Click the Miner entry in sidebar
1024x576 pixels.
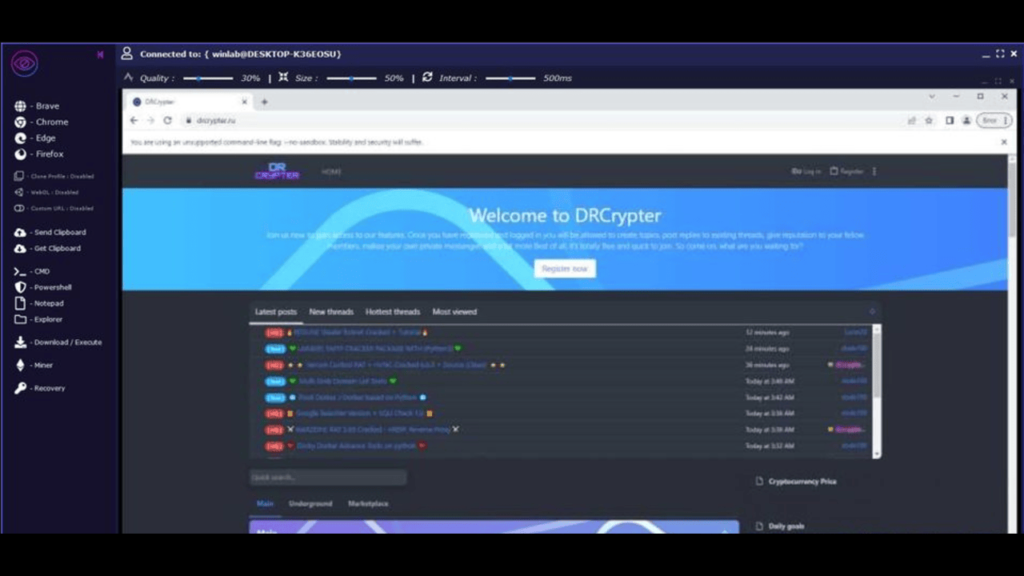pyautogui.click(x=34, y=365)
